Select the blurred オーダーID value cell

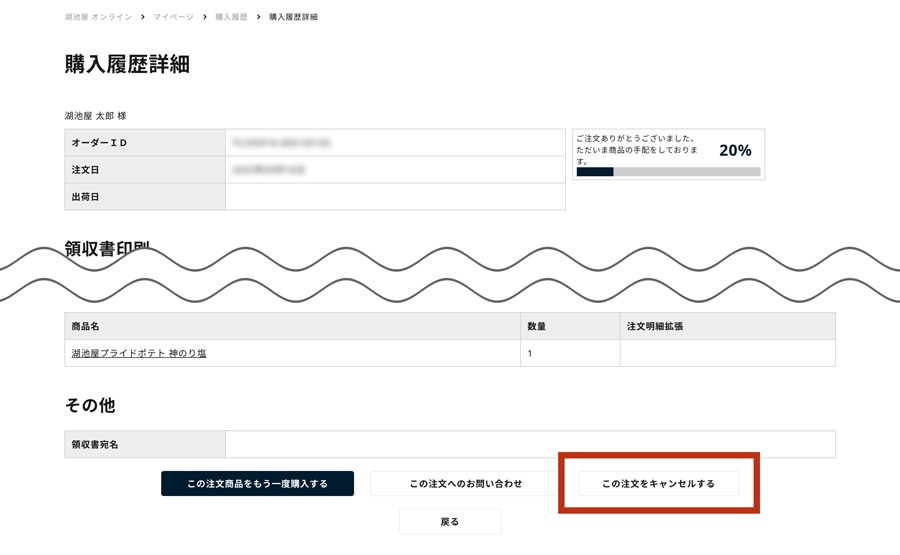pyautogui.click(x=395, y=143)
